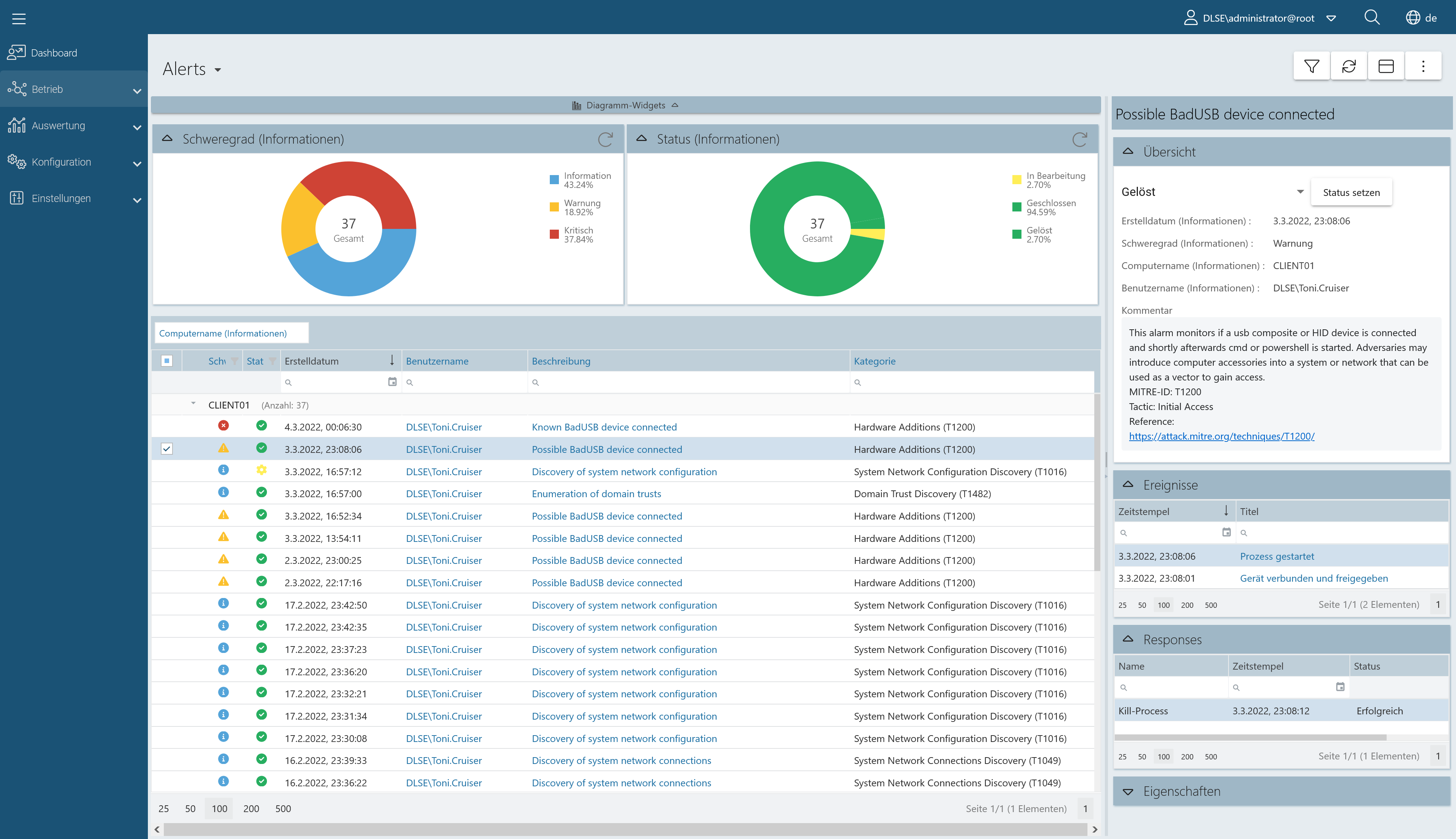Collapse the Responses panel
This screenshot has width=1456, height=839.
pos(1128,639)
